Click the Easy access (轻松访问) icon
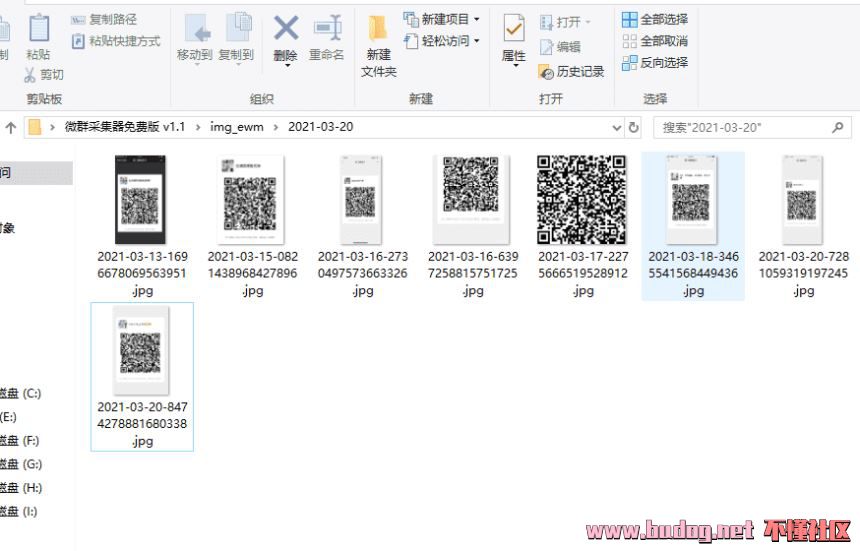The height and width of the screenshot is (551, 860). pyautogui.click(x=411, y=41)
